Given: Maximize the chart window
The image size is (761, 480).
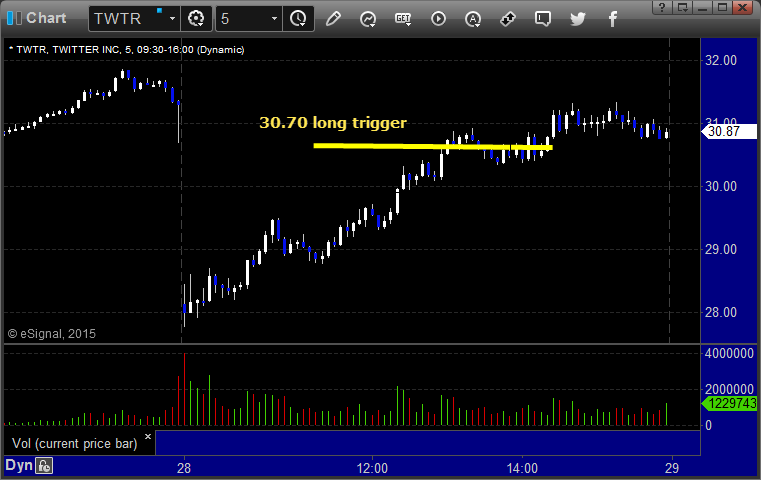Looking at the screenshot, I should pyautogui.click(x=722, y=7).
